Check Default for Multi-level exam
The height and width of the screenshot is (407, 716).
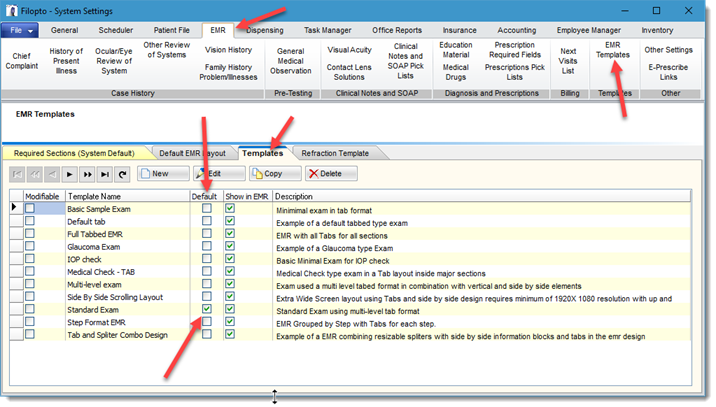click(207, 284)
